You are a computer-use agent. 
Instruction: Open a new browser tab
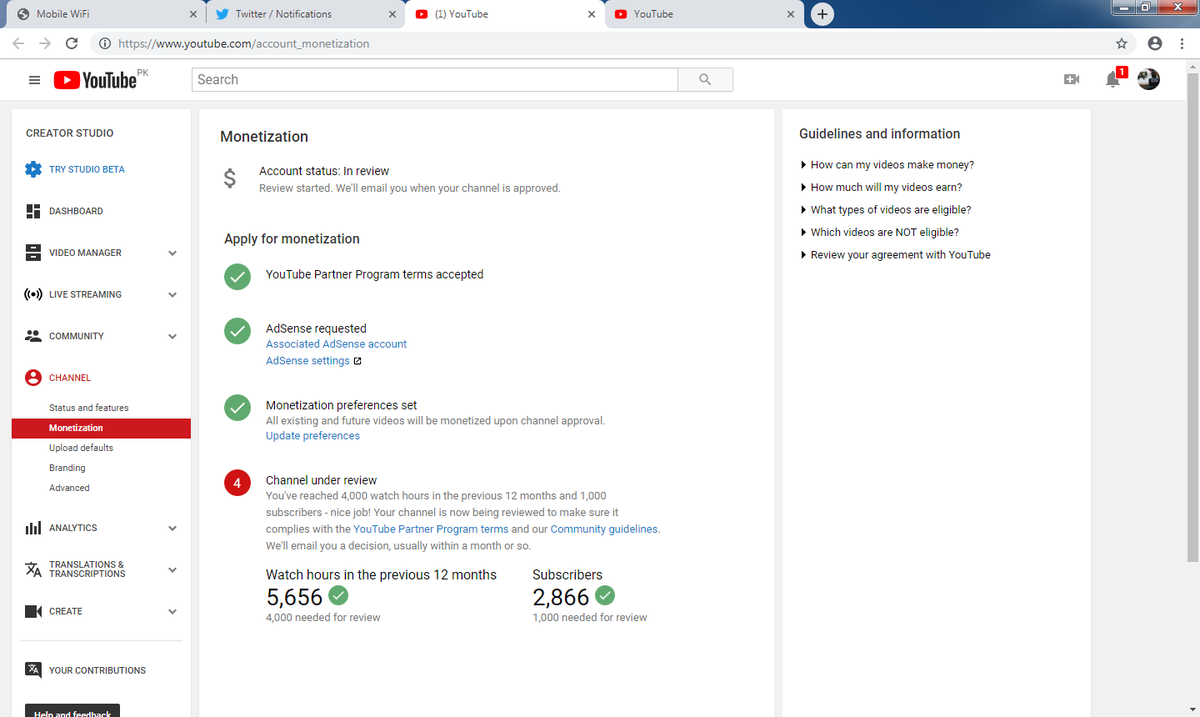point(822,14)
